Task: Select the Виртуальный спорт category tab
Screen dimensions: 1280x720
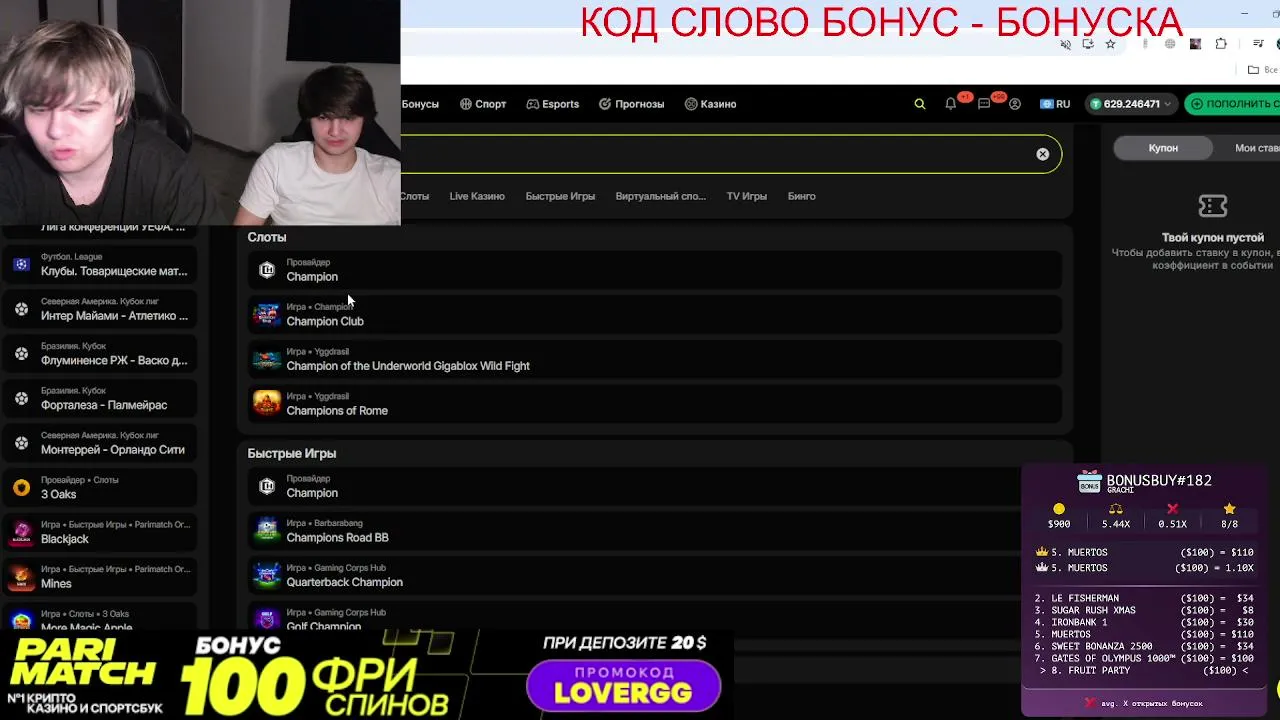Action: click(661, 196)
